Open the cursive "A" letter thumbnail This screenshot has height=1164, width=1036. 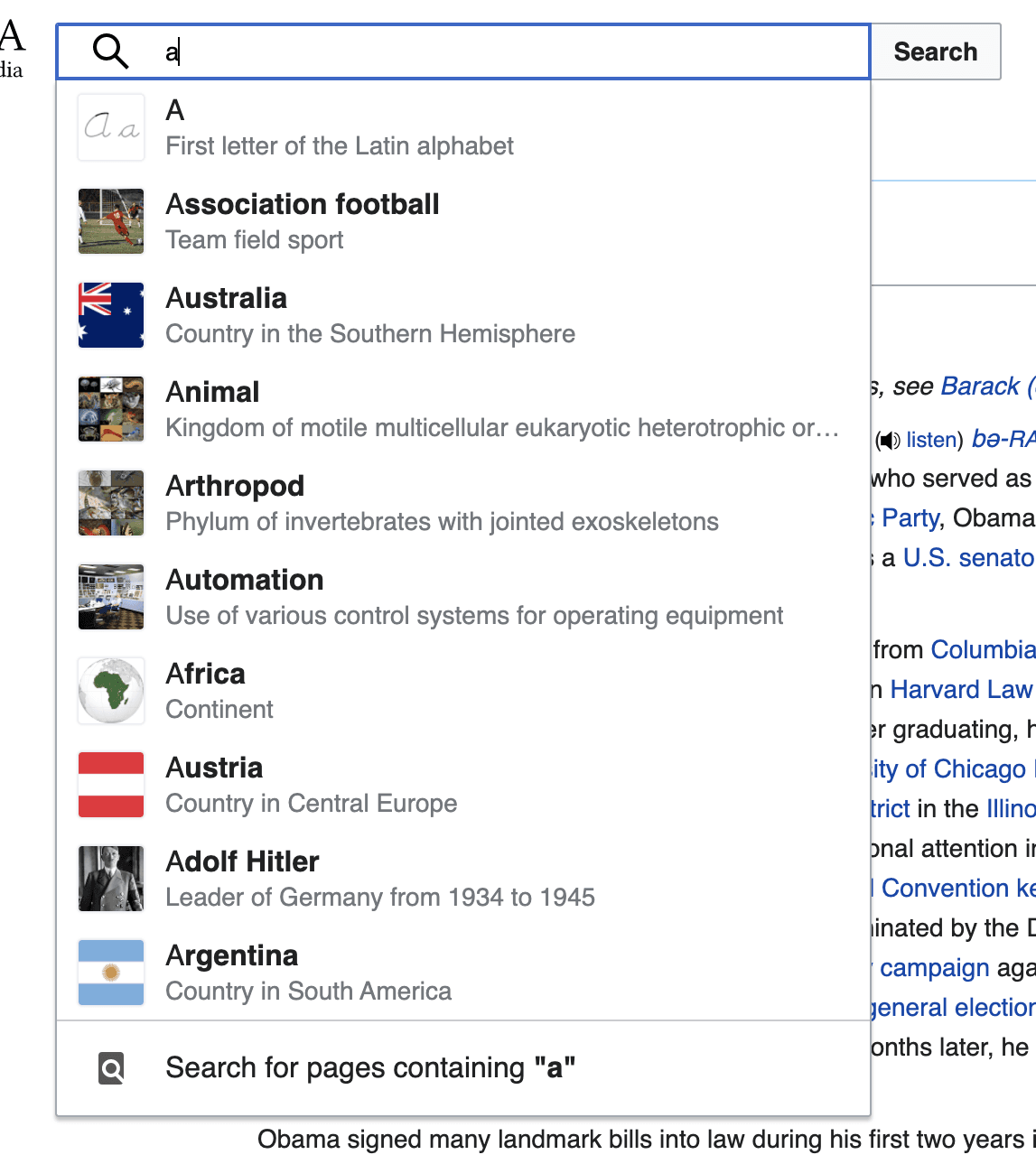[x=111, y=127]
